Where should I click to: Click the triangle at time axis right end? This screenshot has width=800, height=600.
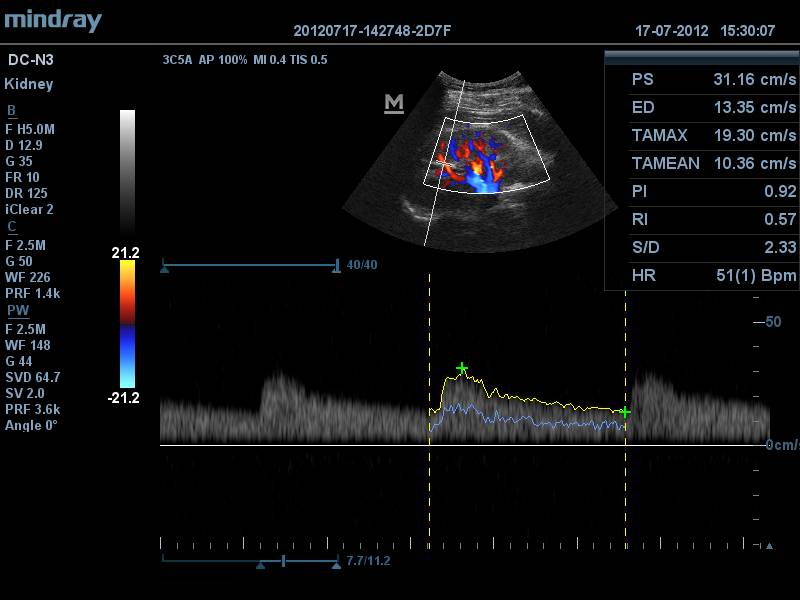(768, 546)
